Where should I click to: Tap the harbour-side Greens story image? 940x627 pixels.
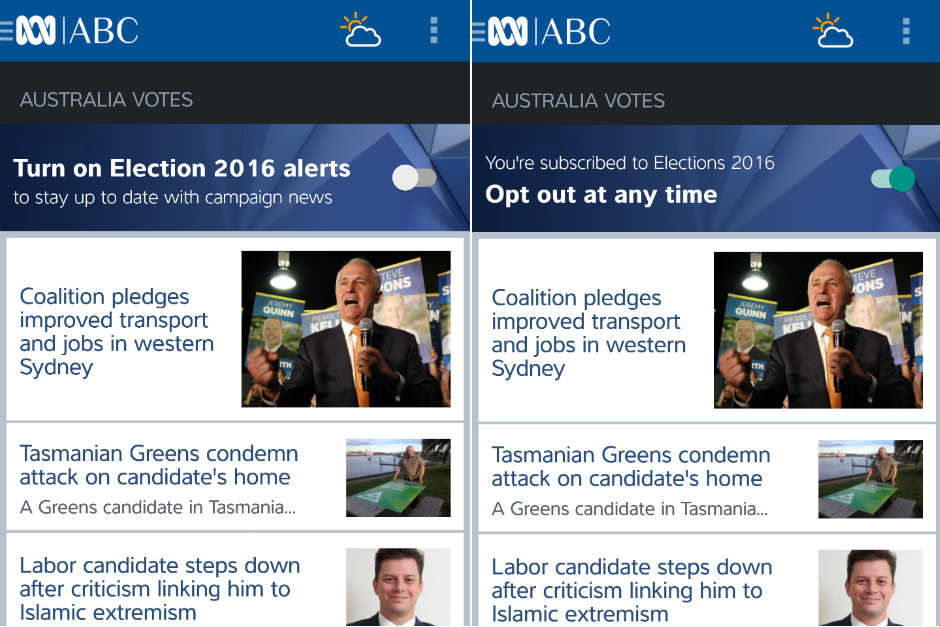[398, 478]
